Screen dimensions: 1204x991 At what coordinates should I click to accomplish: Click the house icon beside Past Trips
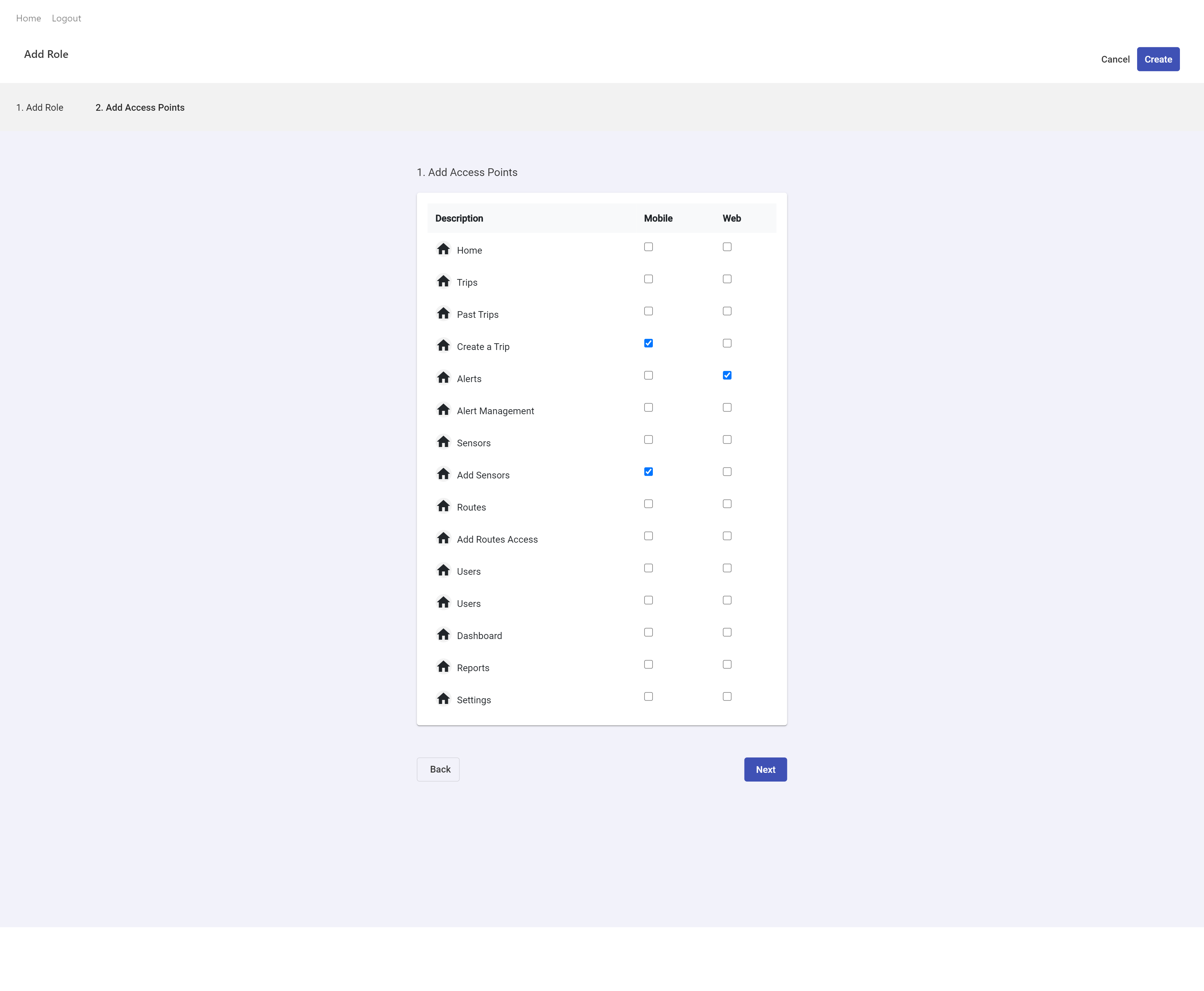[443, 313]
